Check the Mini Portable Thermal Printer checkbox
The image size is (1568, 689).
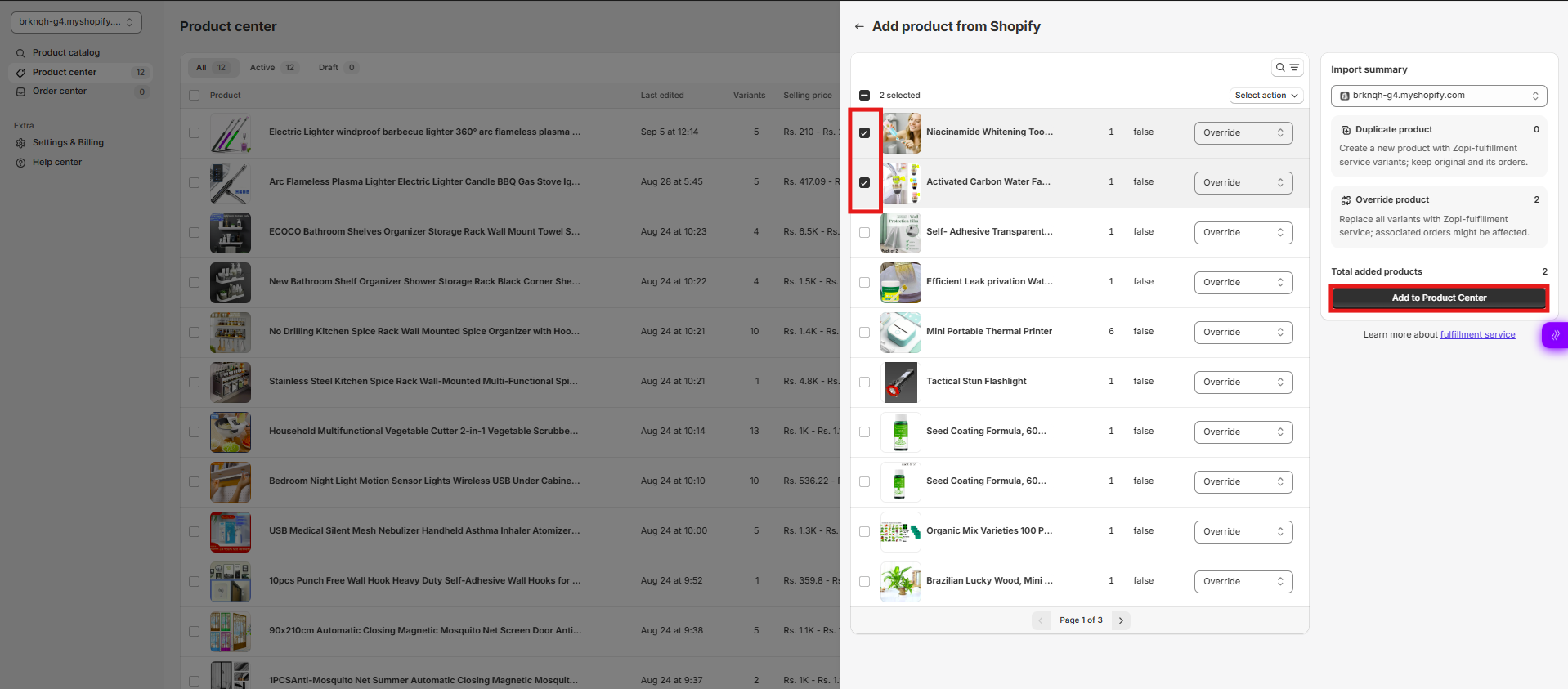864,332
